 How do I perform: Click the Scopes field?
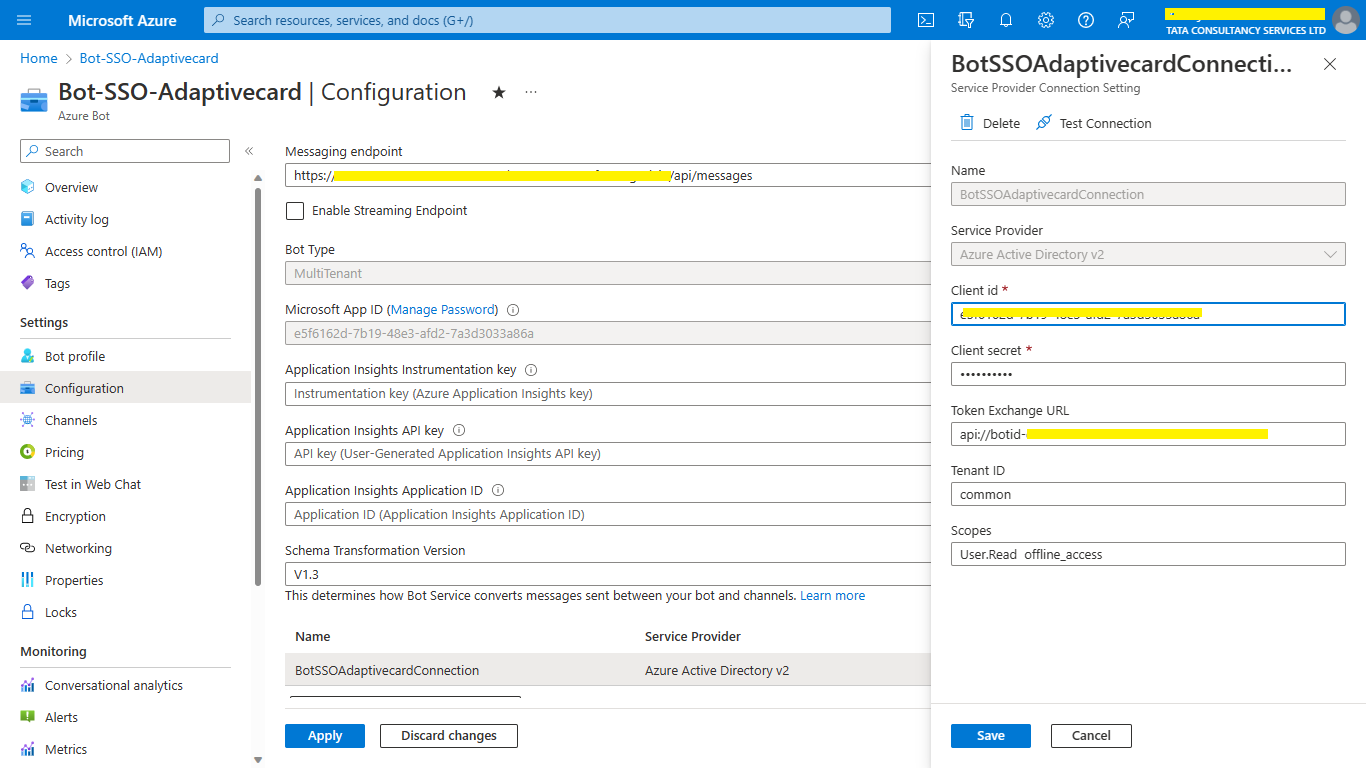tap(1148, 554)
